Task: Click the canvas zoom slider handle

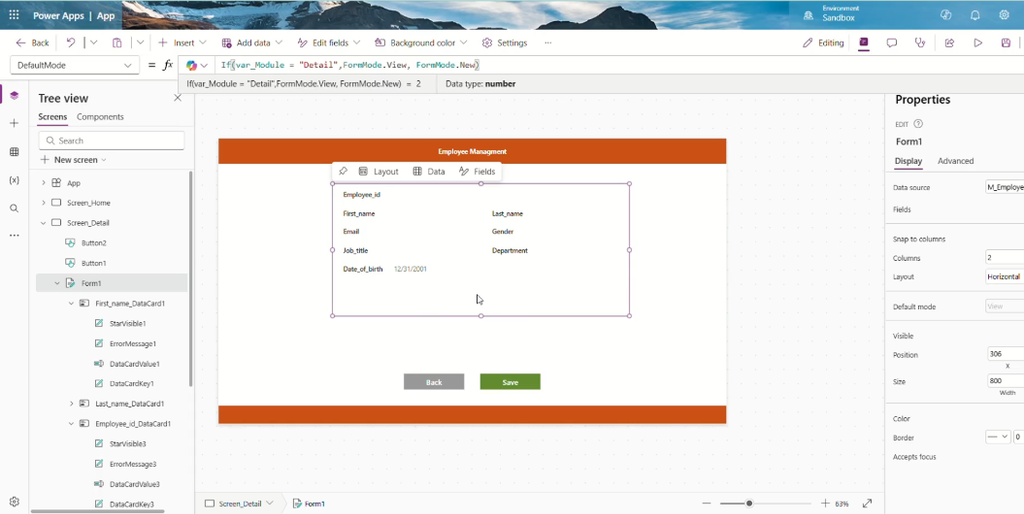Action: coord(749,504)
